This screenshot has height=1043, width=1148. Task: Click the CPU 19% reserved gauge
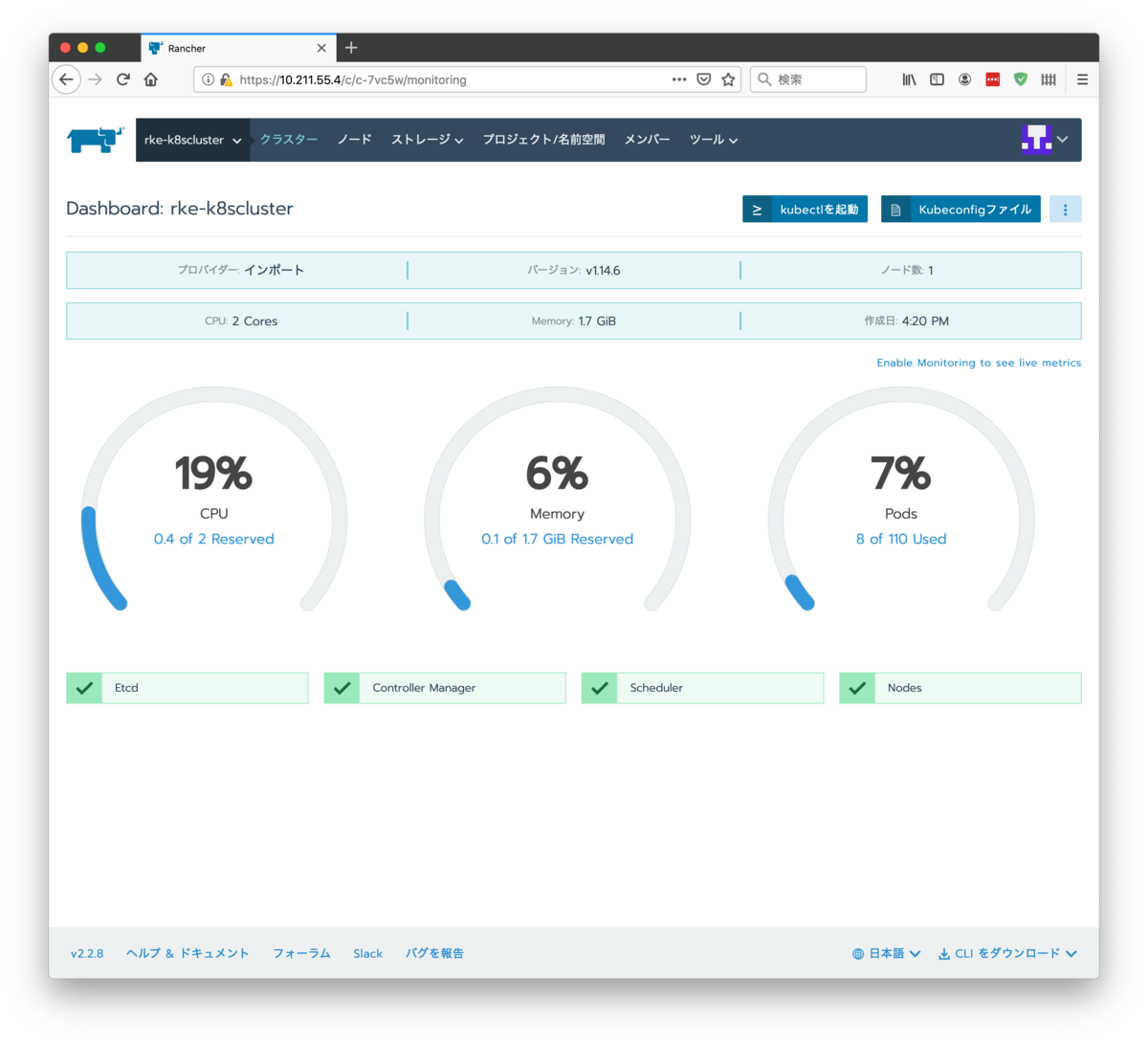pos(214,499)
